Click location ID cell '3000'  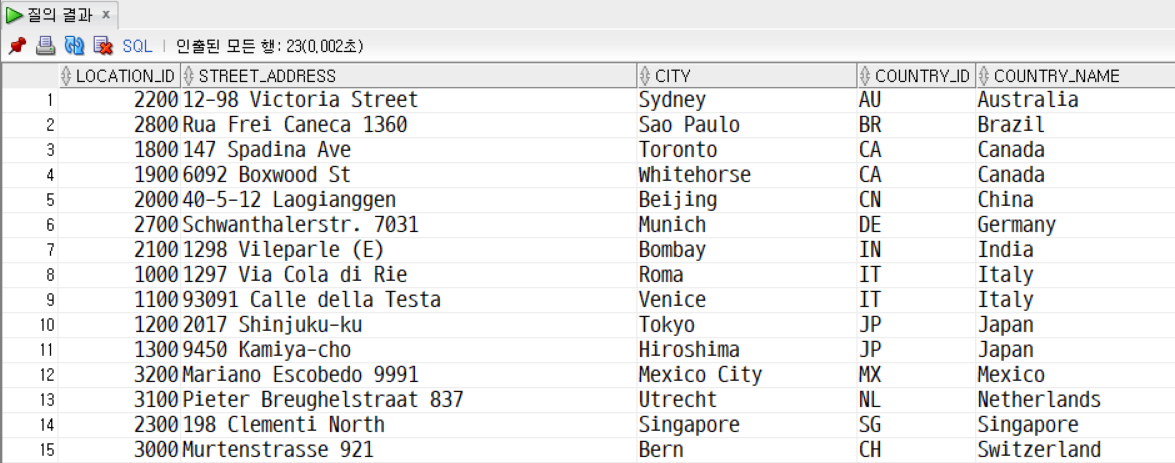119,450
